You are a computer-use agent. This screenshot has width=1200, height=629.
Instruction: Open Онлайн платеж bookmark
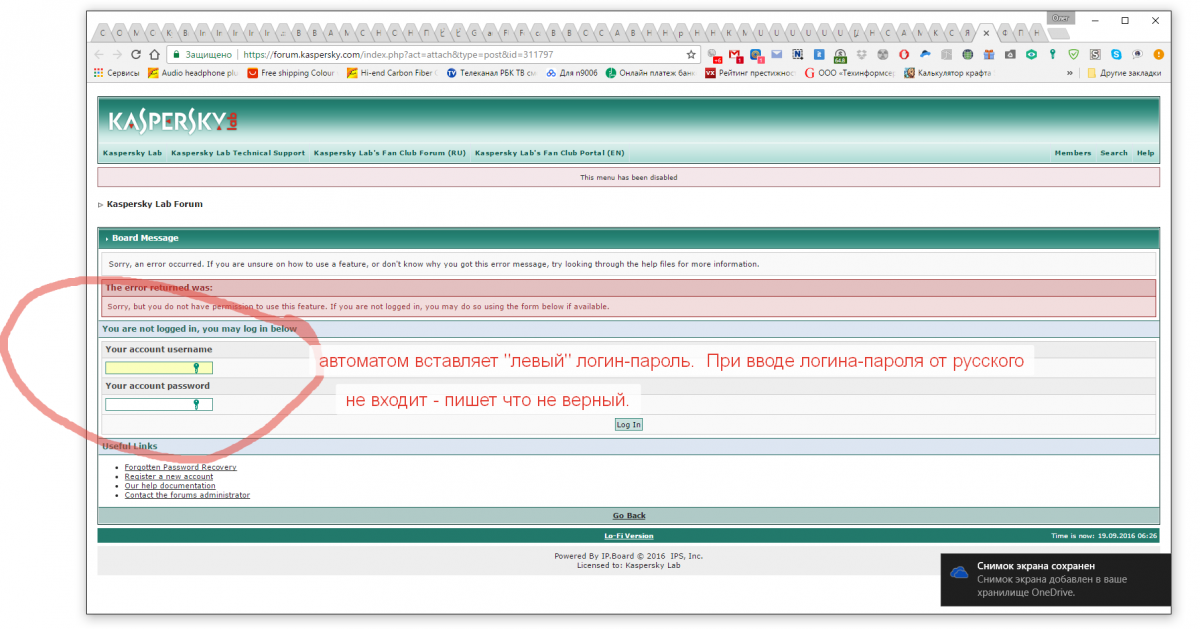pos(650,73)
